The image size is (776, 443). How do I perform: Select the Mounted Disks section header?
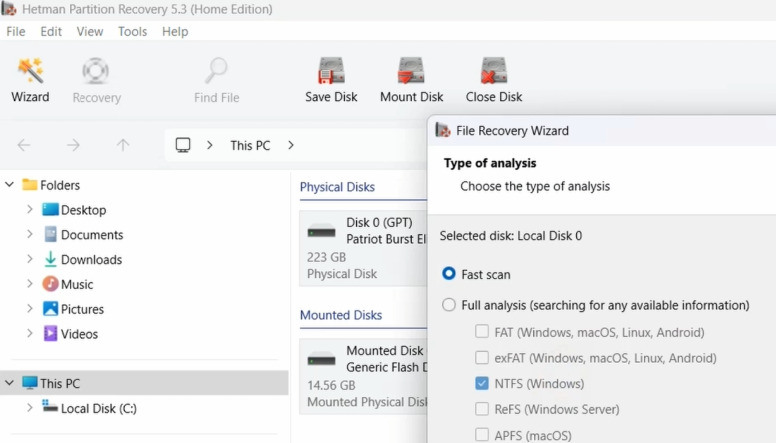(x=340, y=315)
